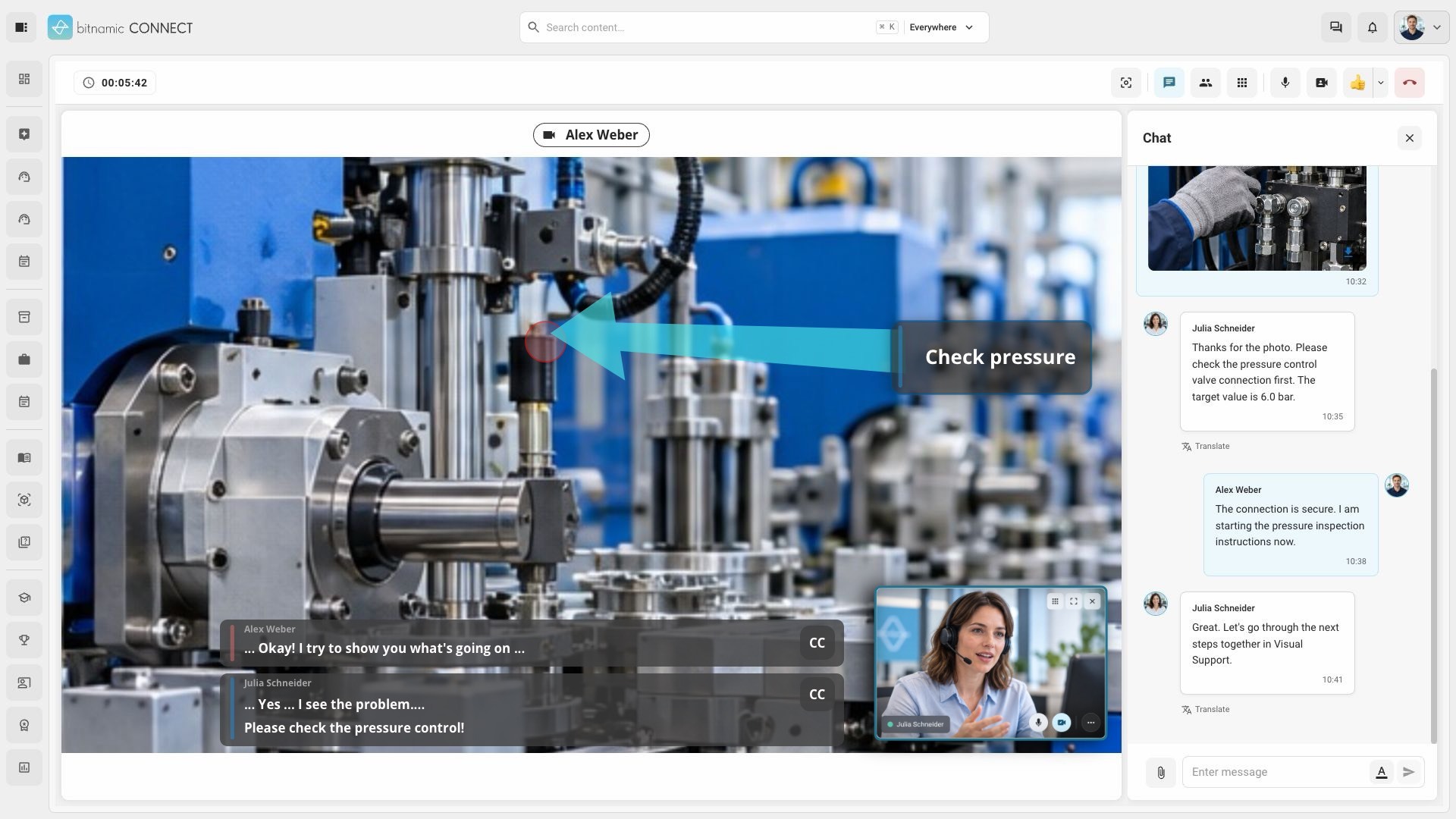End the call with red hang-up button
Viewport: 1456px width, 819px height.
(x=1410, y=83)
